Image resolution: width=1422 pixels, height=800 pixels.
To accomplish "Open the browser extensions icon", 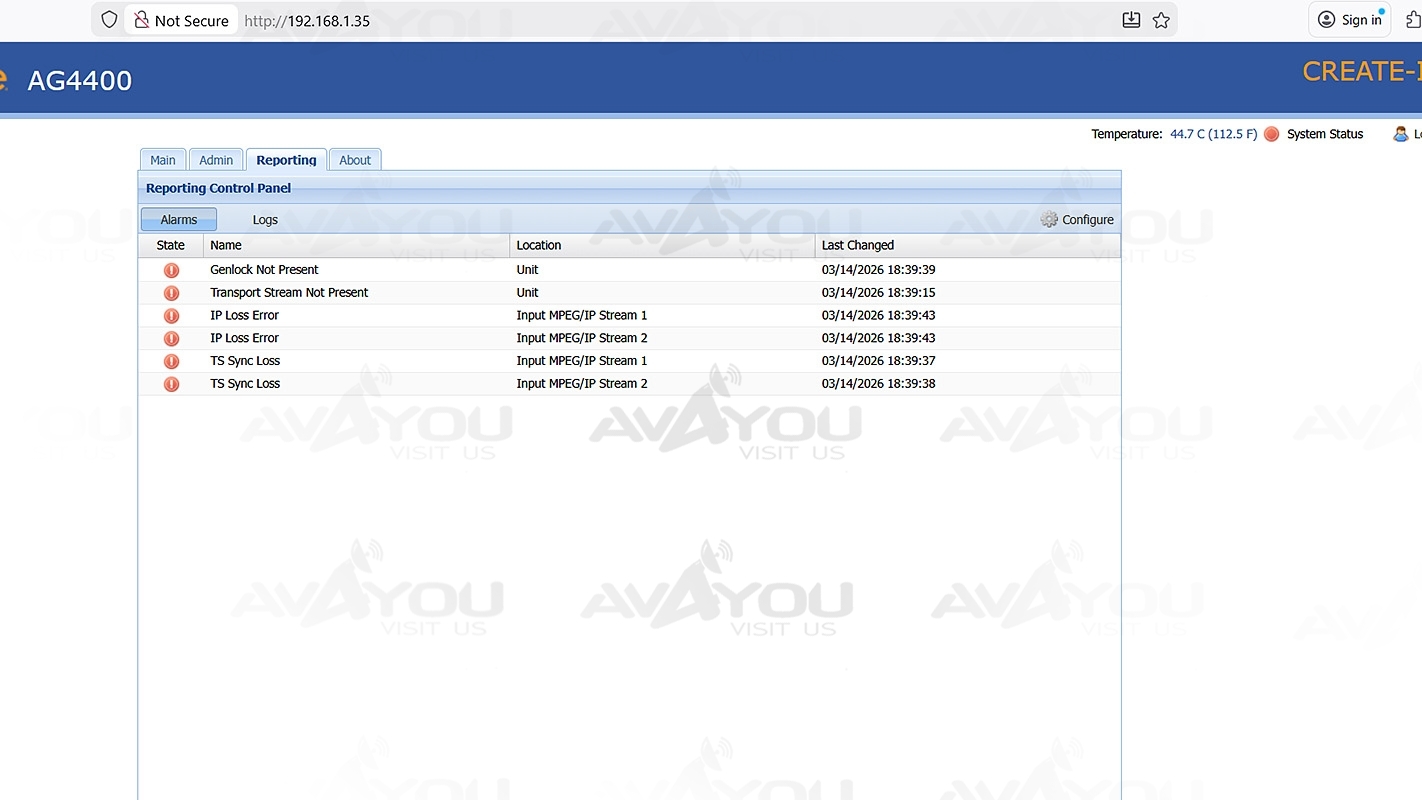I will click(x=1413, y=20).
